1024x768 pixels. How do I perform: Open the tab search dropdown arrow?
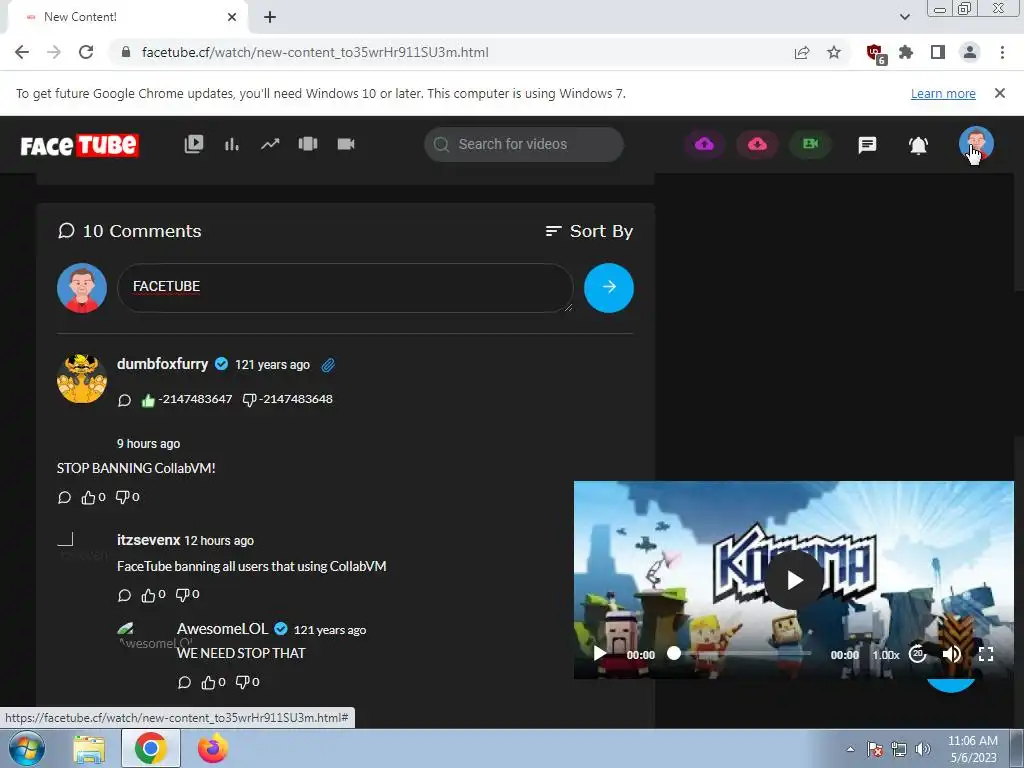coord(904,17)
